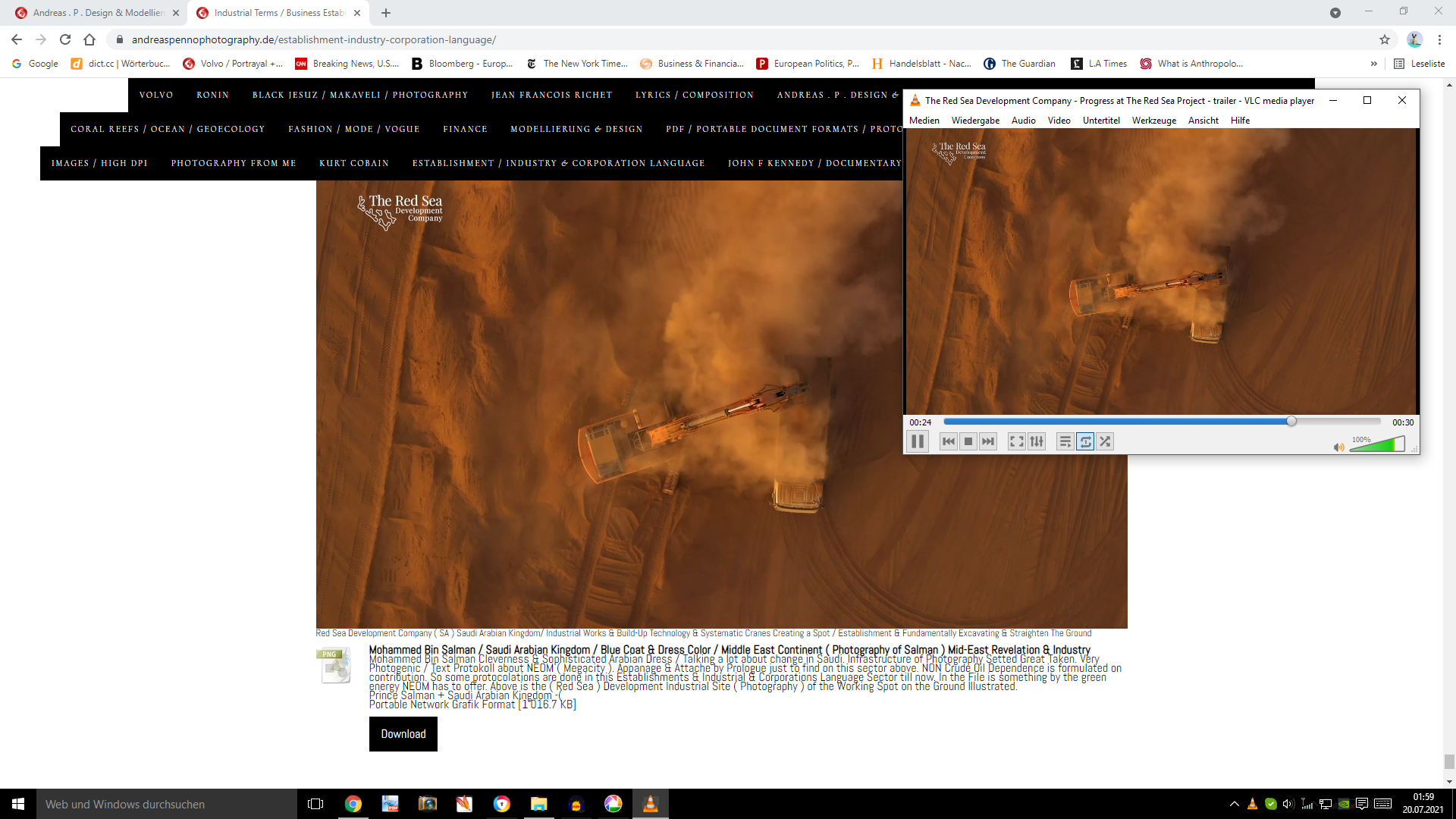Toggle VLC elapsed time display 00:24
The image size is (1456, 819).
921,422
